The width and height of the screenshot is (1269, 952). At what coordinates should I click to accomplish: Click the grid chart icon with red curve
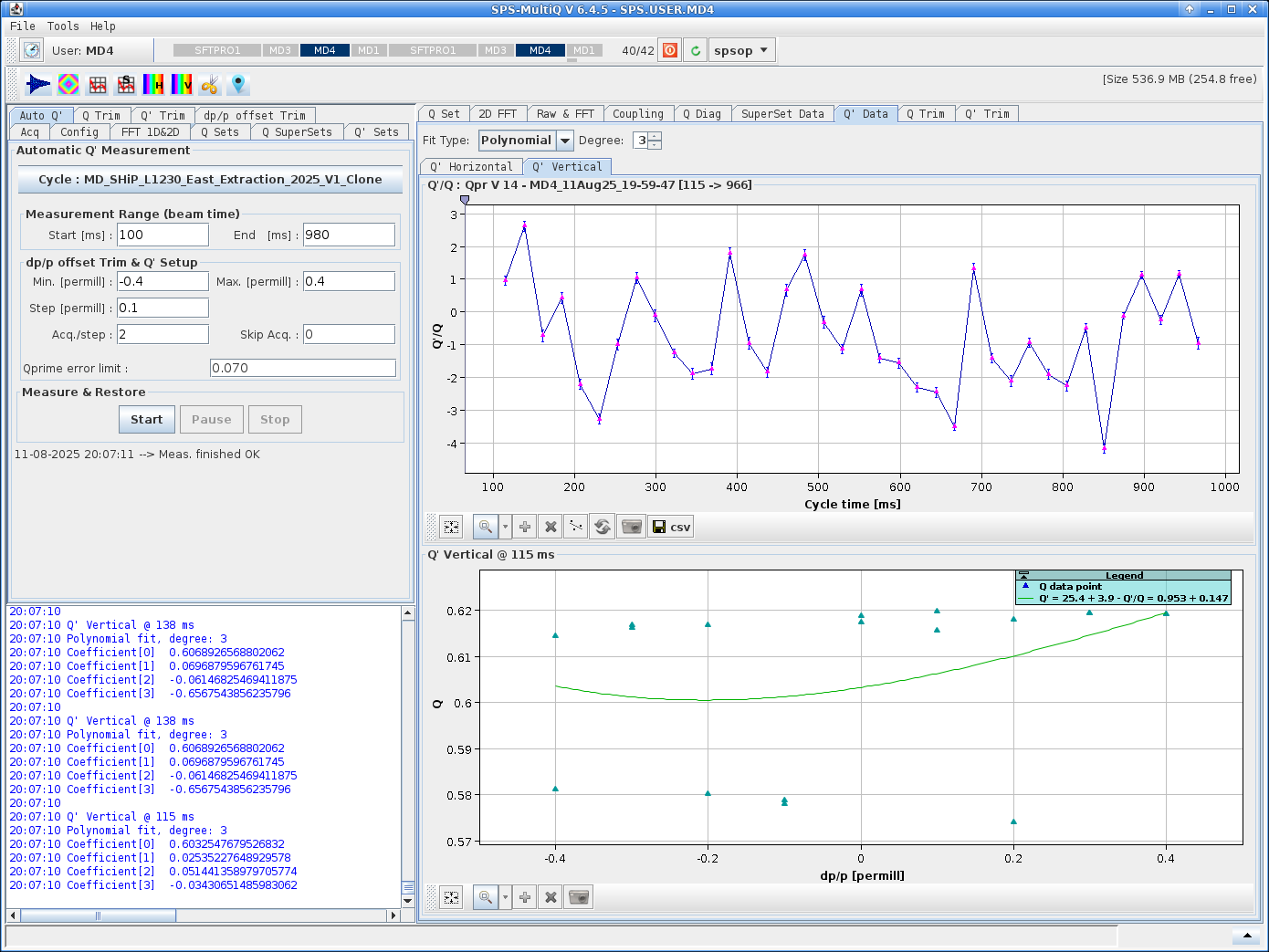coord(98,84)
